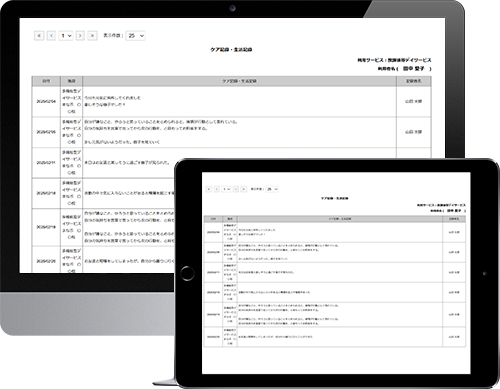Image resolution: width=500 pixels, height=389 pixels.
Task: Click recorder name column header on monitor
Action: [x=414, y=81]
